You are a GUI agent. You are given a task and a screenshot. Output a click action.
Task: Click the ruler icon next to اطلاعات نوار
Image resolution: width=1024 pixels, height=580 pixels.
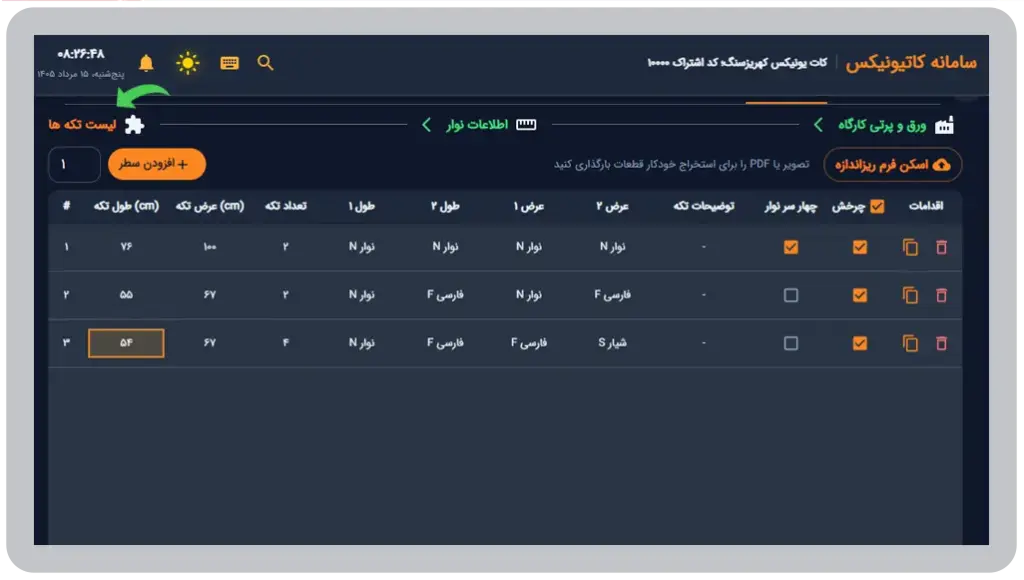(526, 125)
